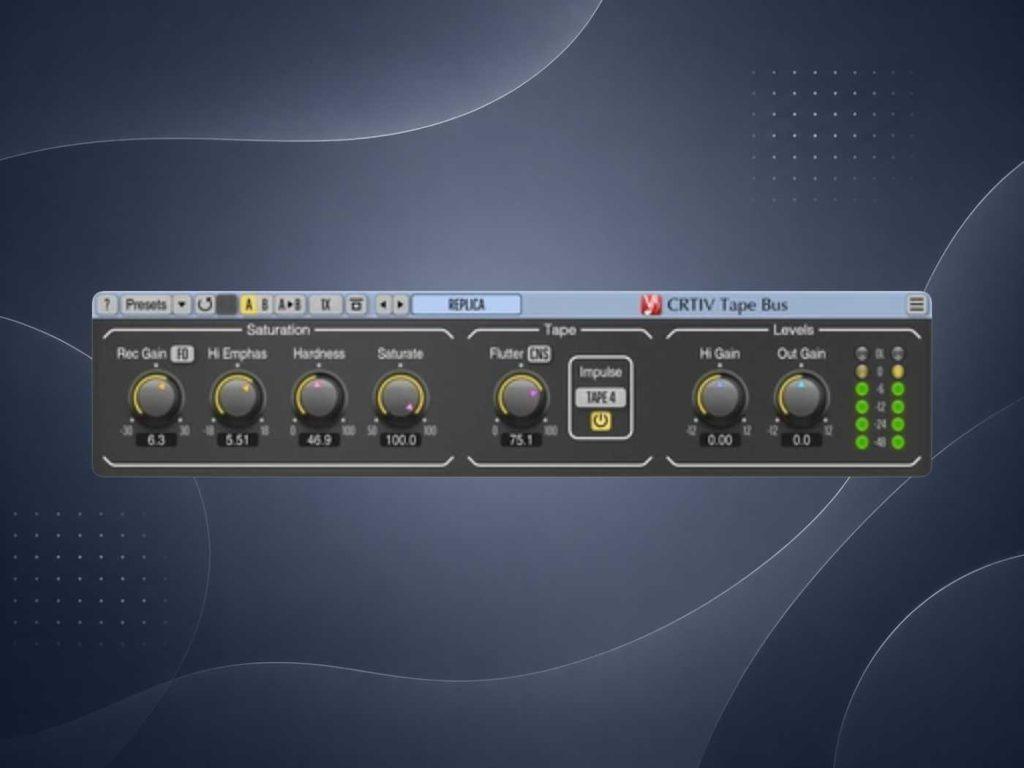Viewport: 1024px width, 768px height.
Task: Go to next preset arrow
Action: 400,305
